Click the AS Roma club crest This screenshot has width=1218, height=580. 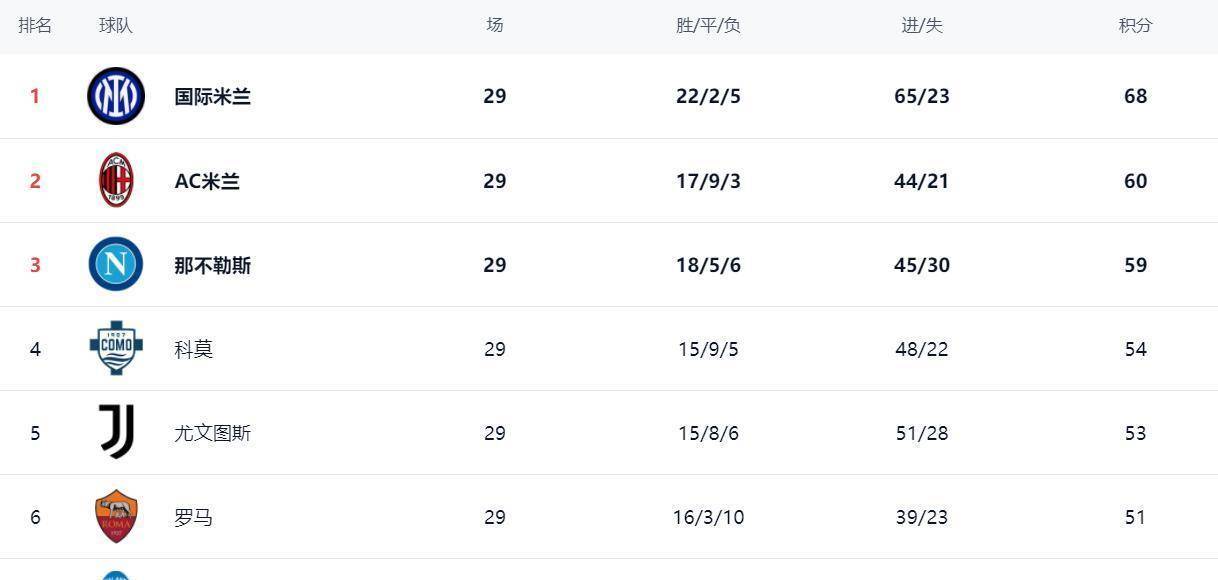coord(116,516)
